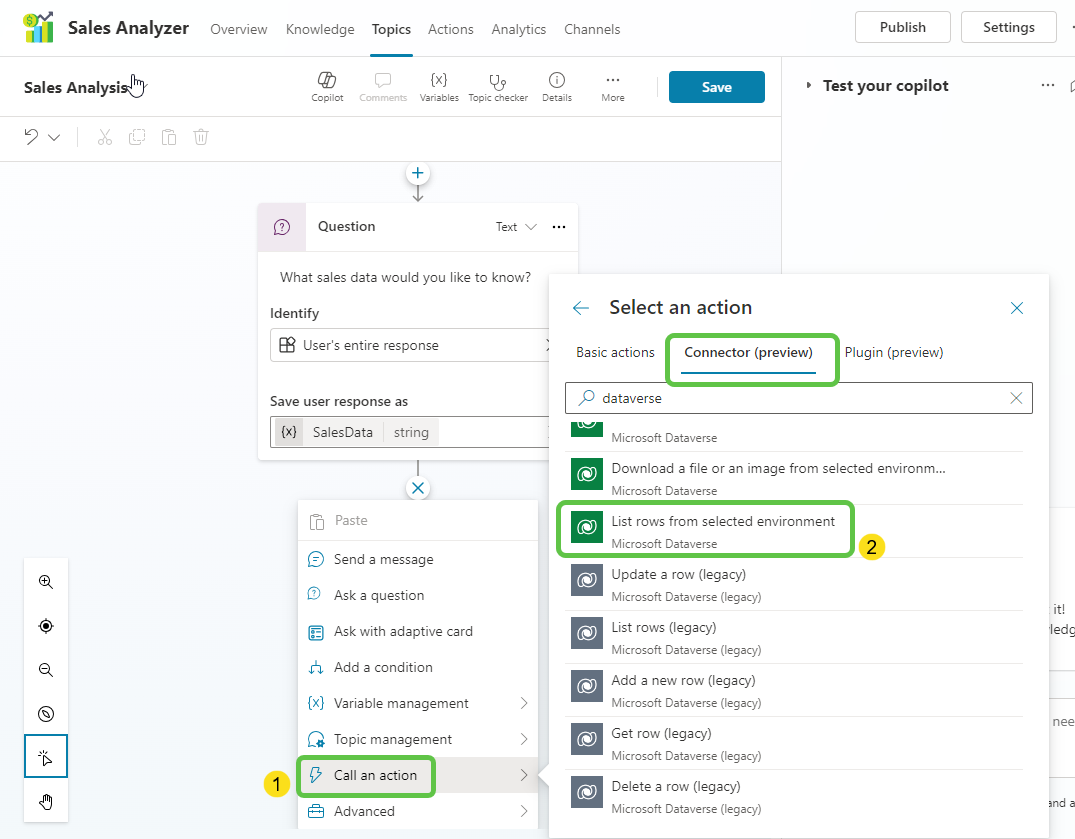1075x839 pixels.
Task: Go back in Select an action panel
Action: coord(581,308)
